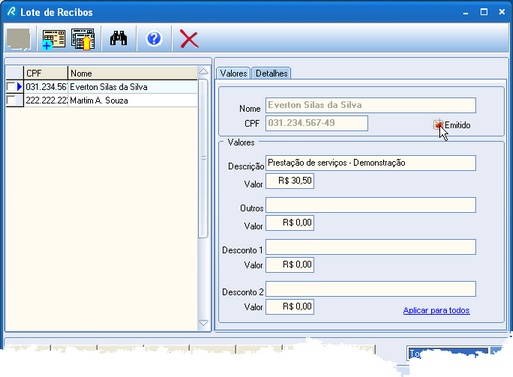The height and width of the screenshot is (377, 513).
Task: Click the list scroll down arrow
Action: (x=203, y=323)
